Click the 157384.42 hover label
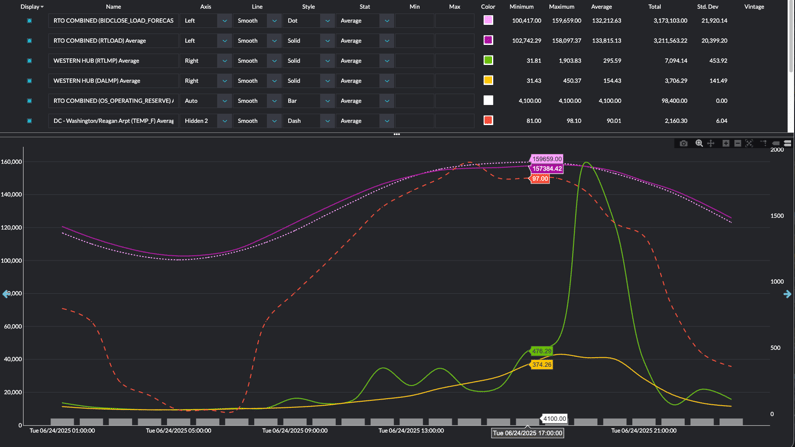 pos(547,169)
